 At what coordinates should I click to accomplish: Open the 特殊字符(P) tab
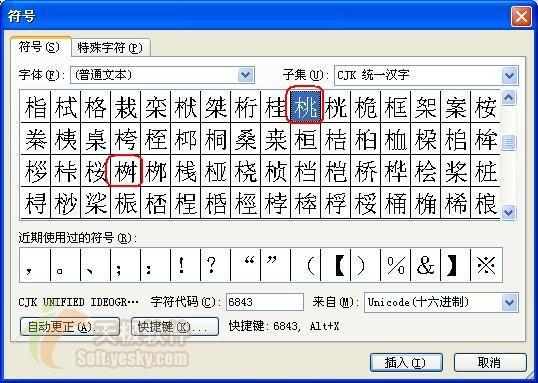tap(110, 48)
